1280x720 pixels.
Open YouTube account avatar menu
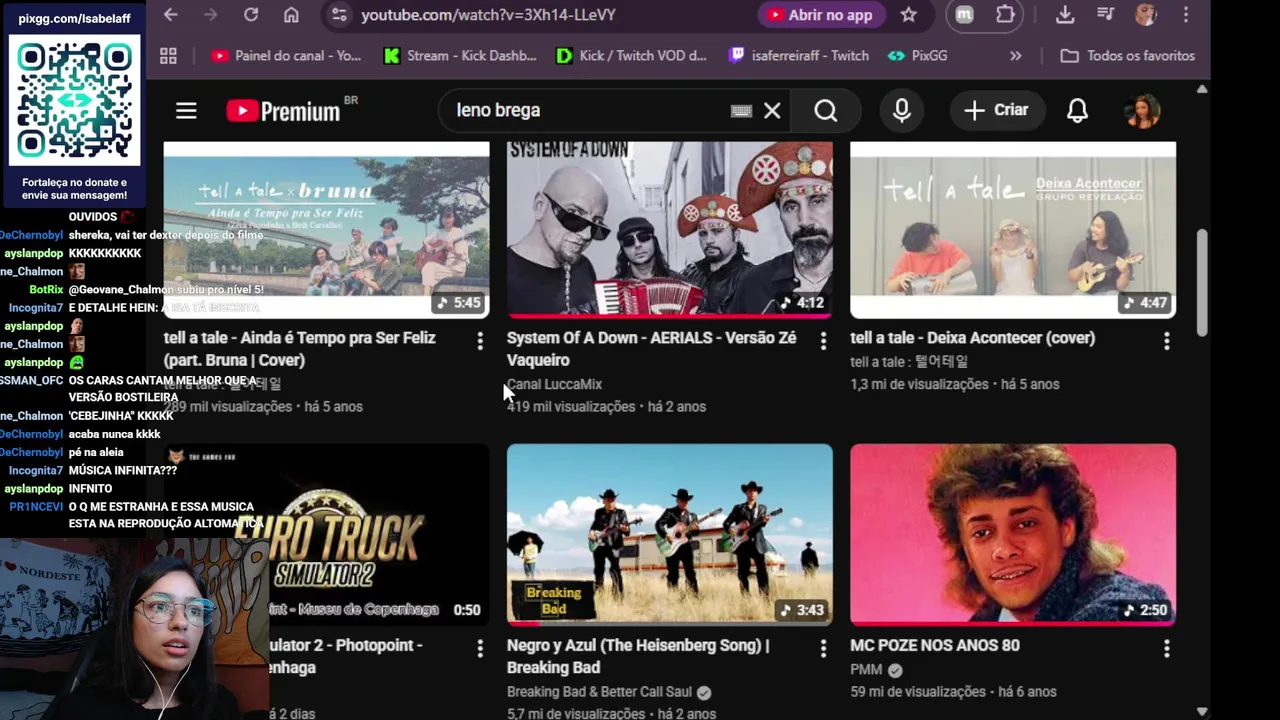click(x=1143, y=110)
